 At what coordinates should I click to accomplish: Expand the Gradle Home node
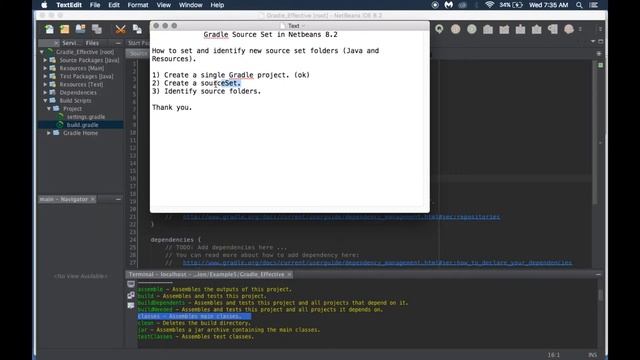49,133
